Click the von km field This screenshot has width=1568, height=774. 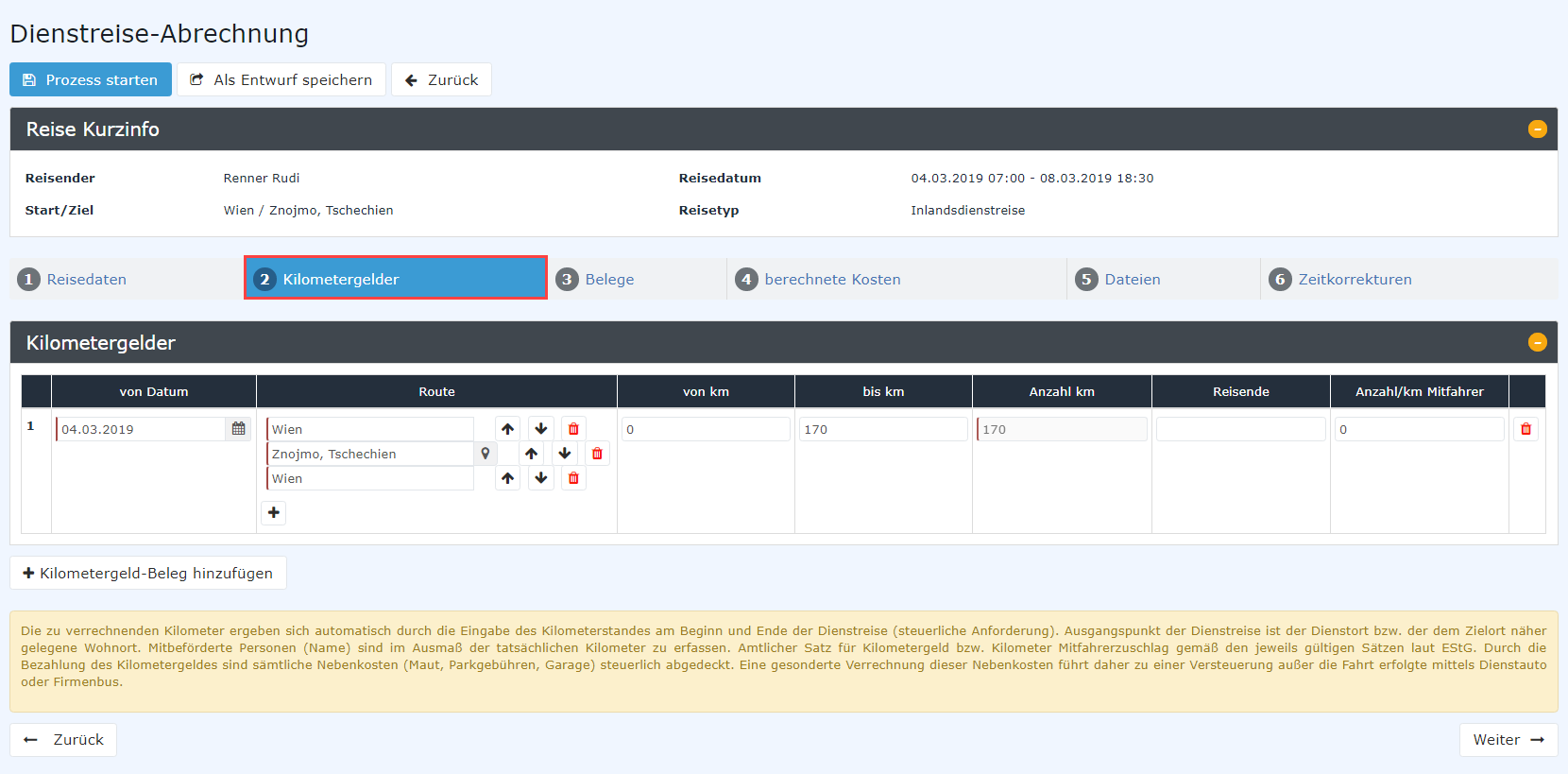click(706, 429)
